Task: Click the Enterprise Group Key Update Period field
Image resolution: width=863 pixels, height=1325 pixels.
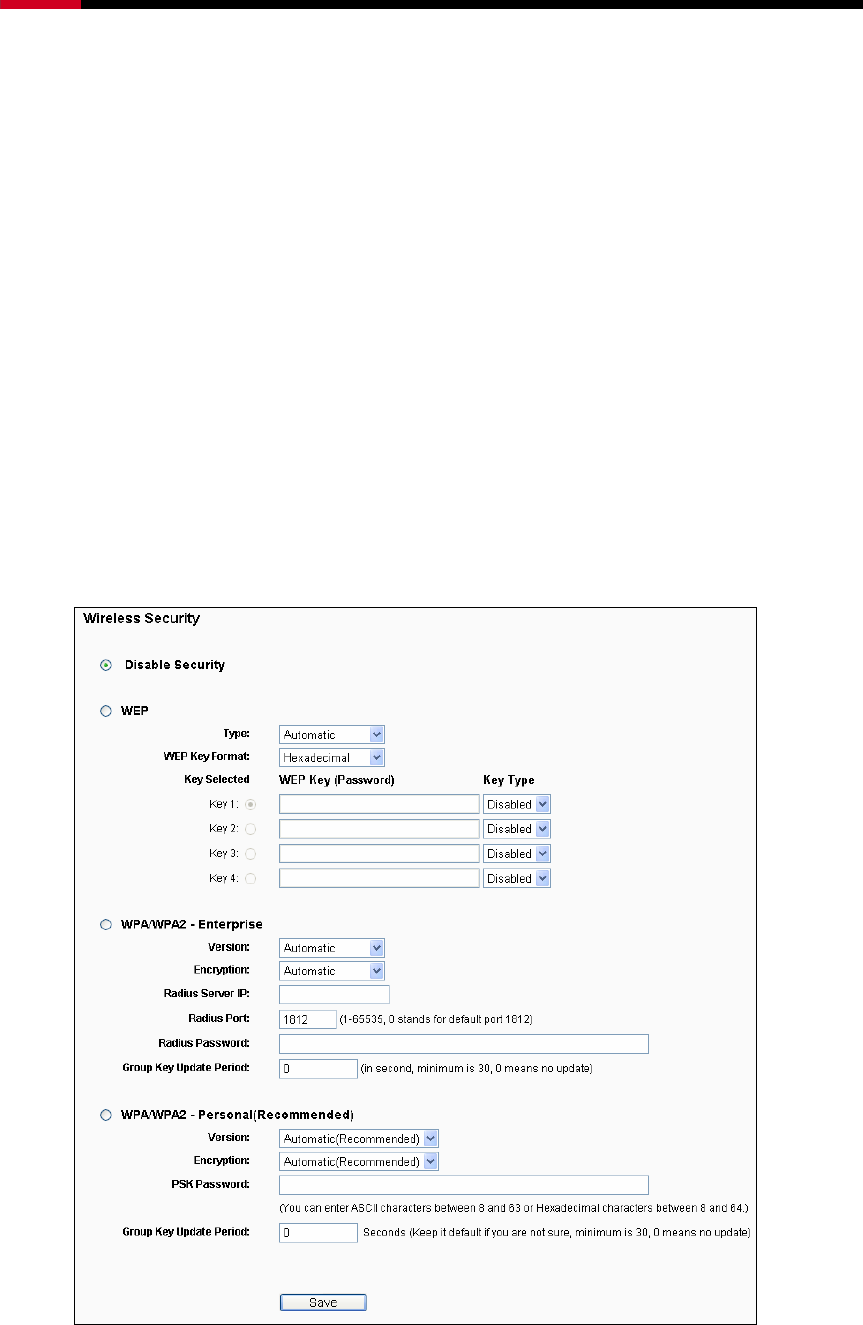Action: pos(318,1069)
